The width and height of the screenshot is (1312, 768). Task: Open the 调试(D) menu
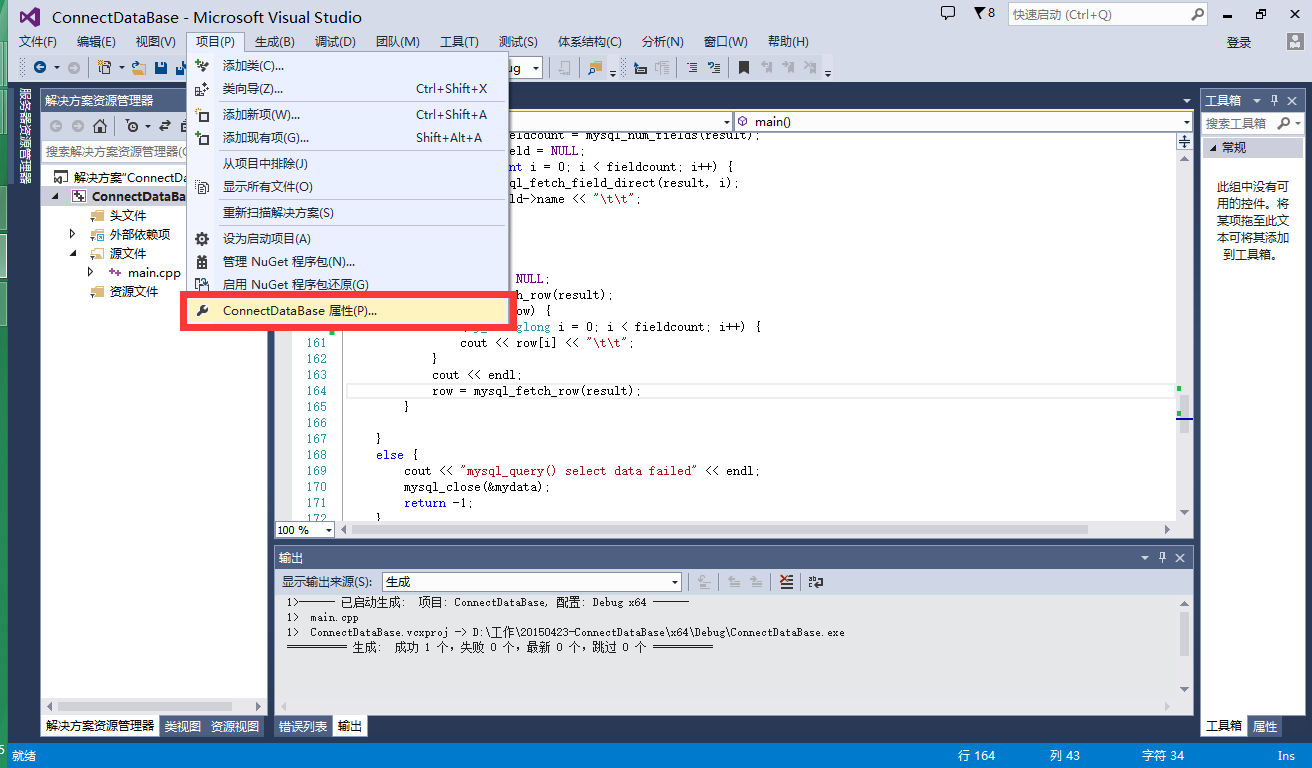(x=335, y=42)
